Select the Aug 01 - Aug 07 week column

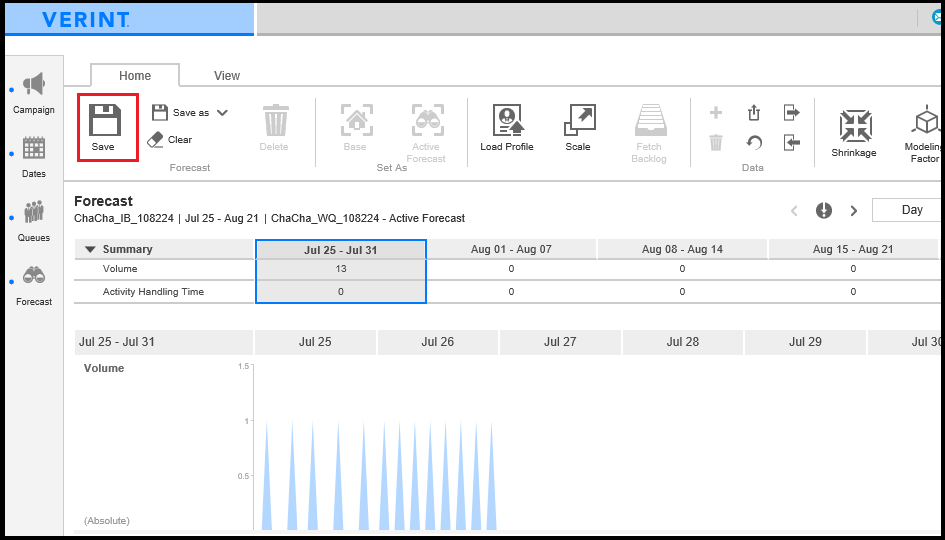point(511,250)
